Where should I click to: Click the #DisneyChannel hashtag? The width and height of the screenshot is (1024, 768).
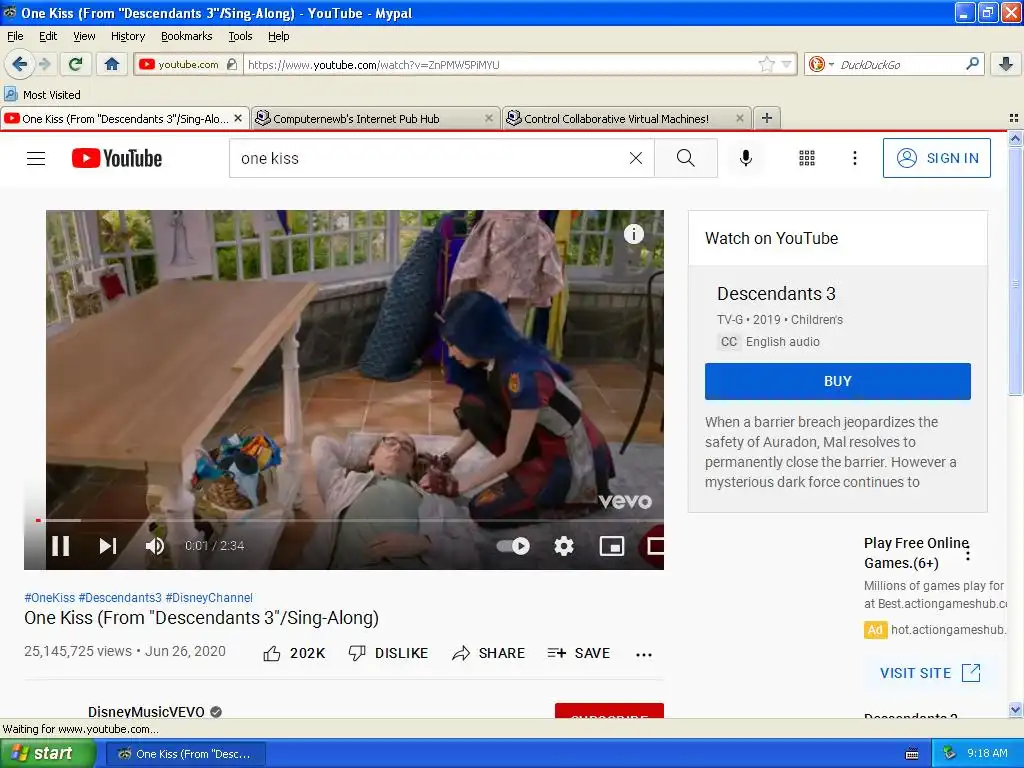(x=209, y=598)
